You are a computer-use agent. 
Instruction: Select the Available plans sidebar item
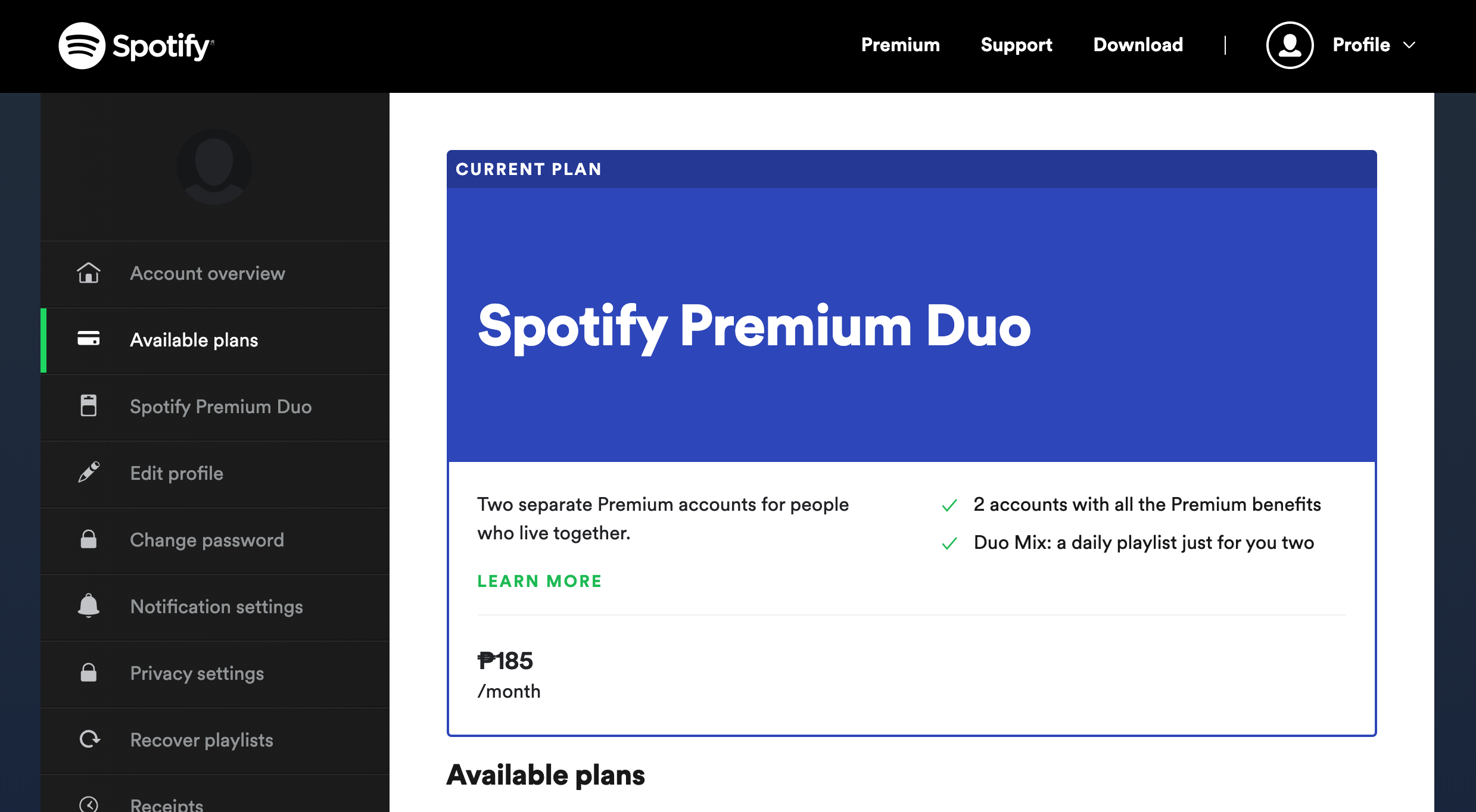194,339
